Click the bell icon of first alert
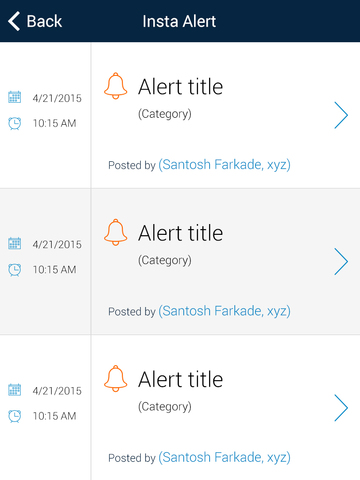Screen dimensions: 360x480 click(115, 86)
